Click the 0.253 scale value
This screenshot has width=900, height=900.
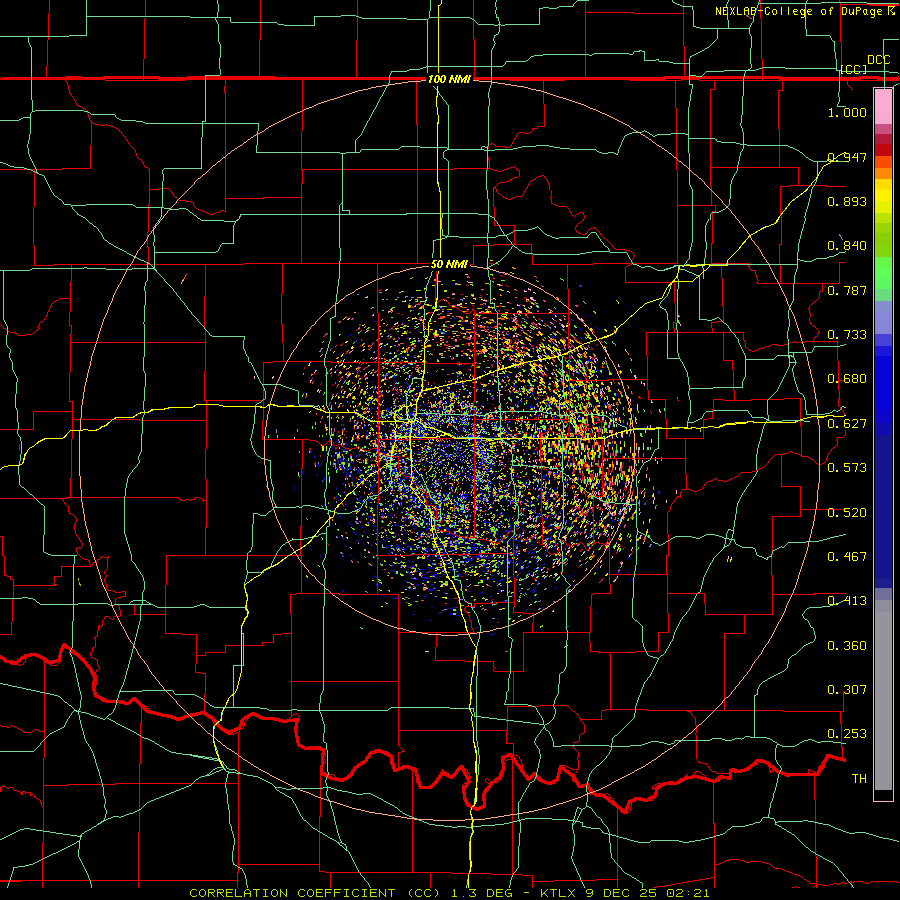(847, 734)
